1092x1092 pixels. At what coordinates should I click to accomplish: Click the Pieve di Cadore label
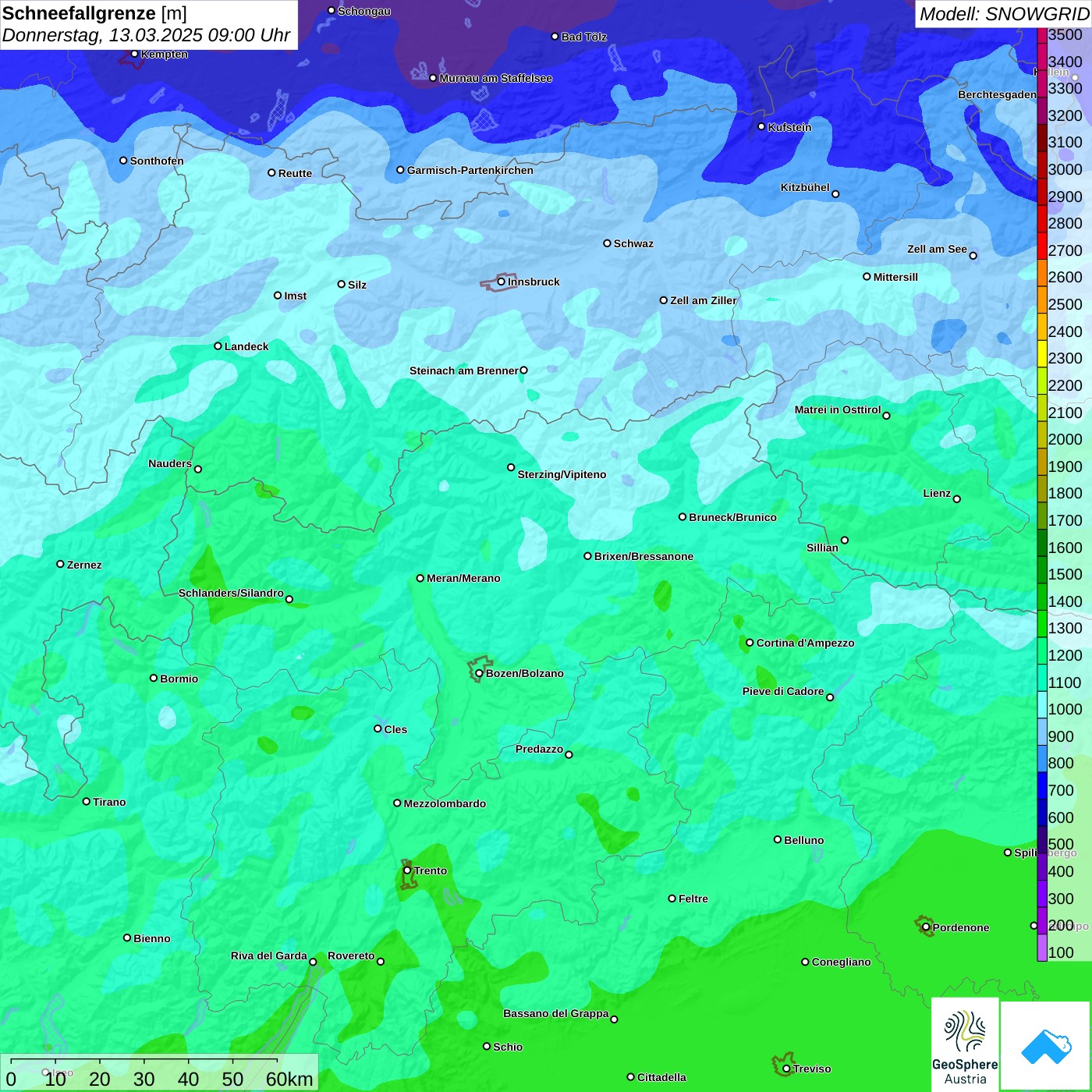coord(783,691)
